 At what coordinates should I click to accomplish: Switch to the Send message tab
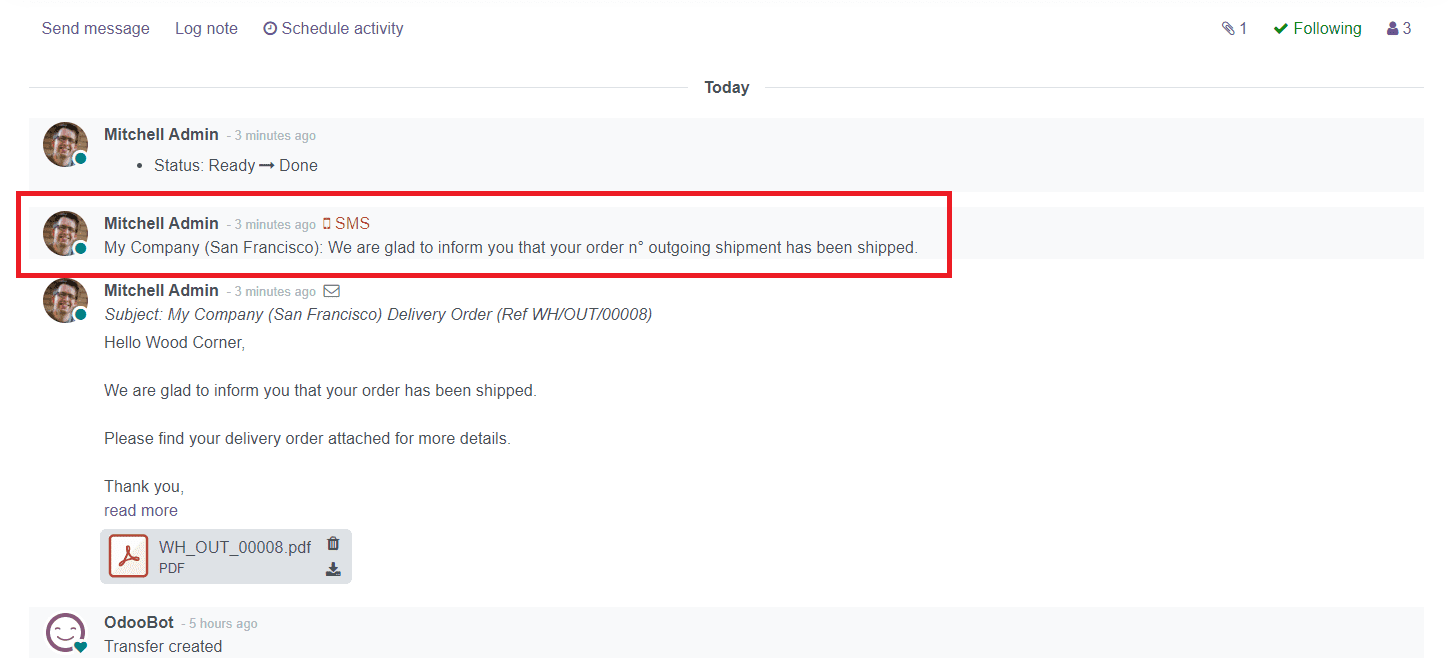tap(95, 28)
